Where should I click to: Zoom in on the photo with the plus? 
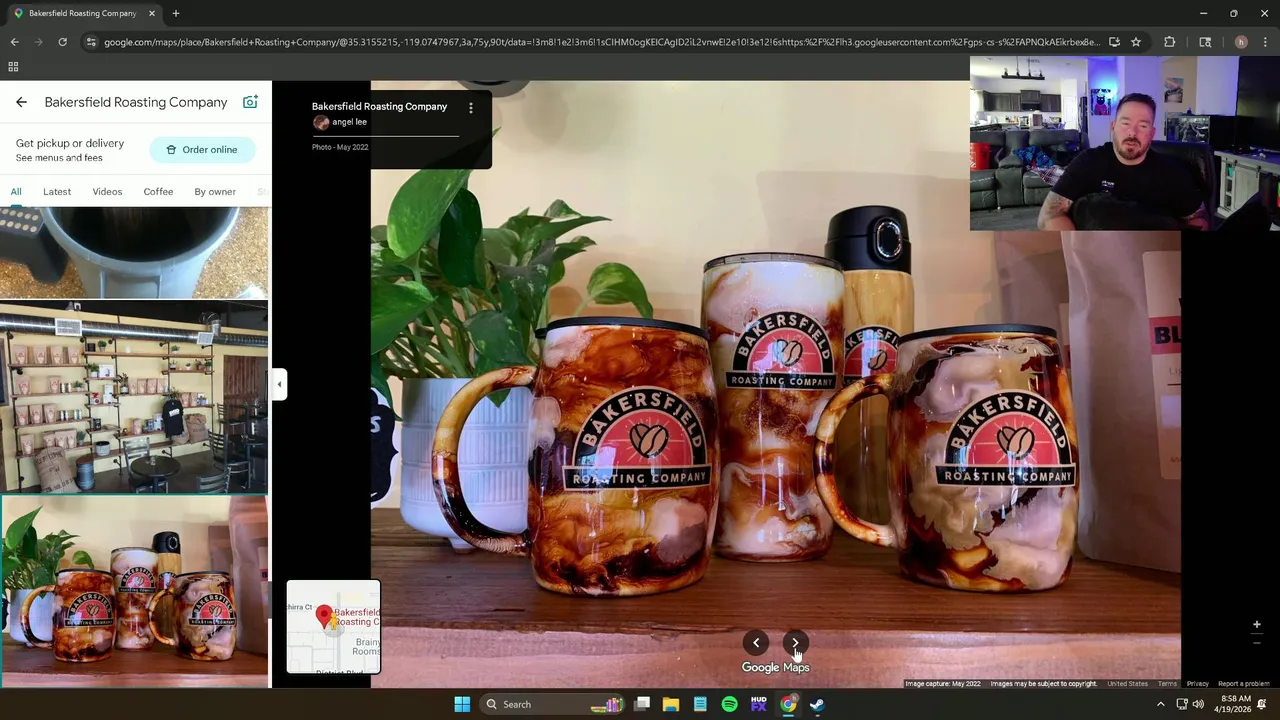pos(1257,625)
